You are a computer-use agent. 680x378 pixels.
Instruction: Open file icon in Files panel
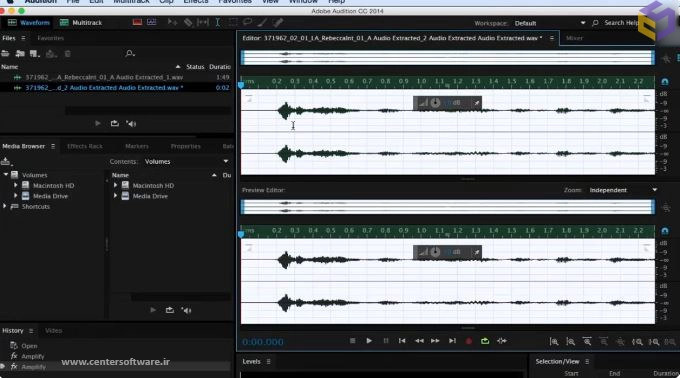[5, 54]
